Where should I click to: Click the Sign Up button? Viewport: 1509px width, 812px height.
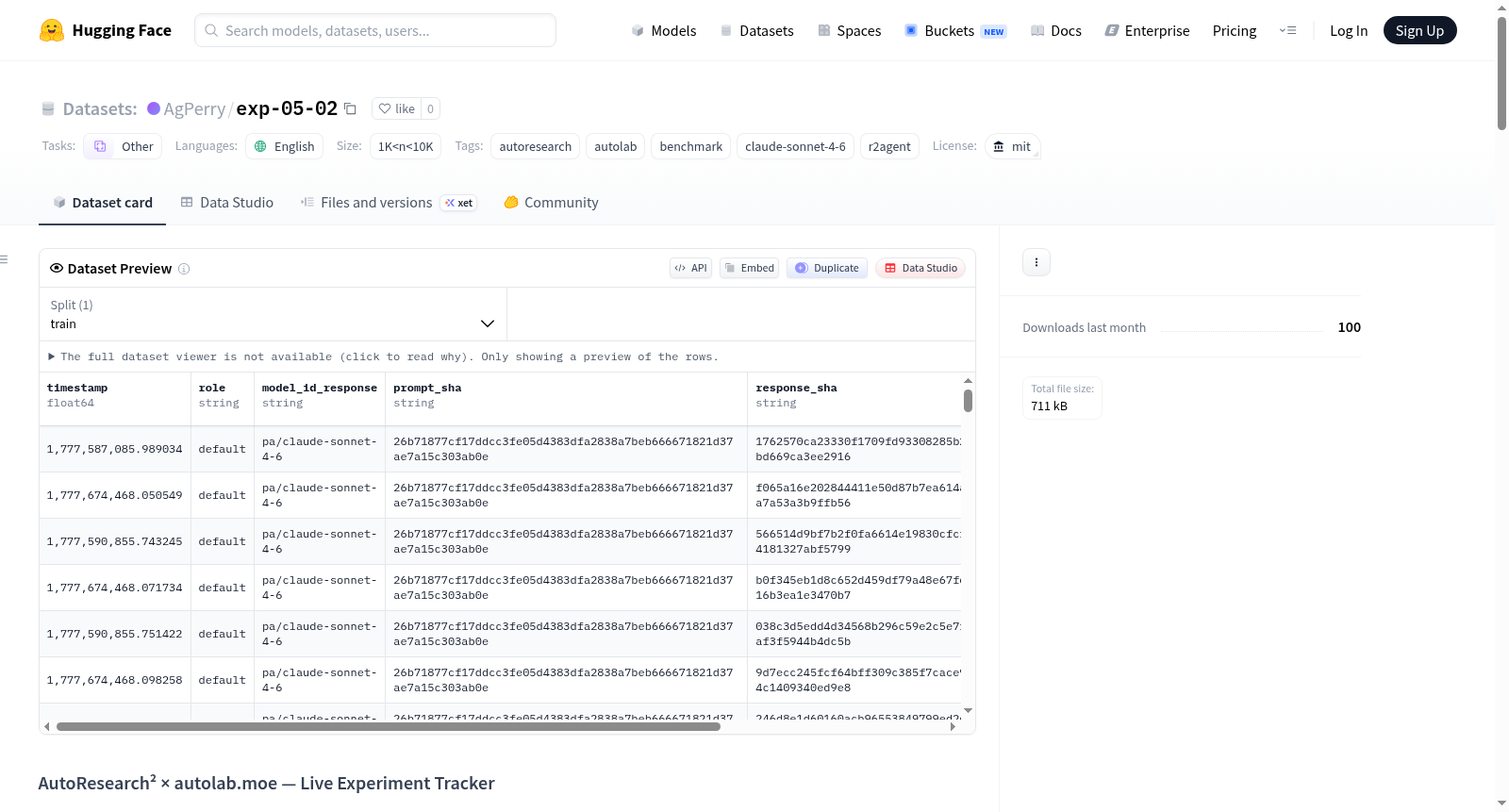point(1419,30)
